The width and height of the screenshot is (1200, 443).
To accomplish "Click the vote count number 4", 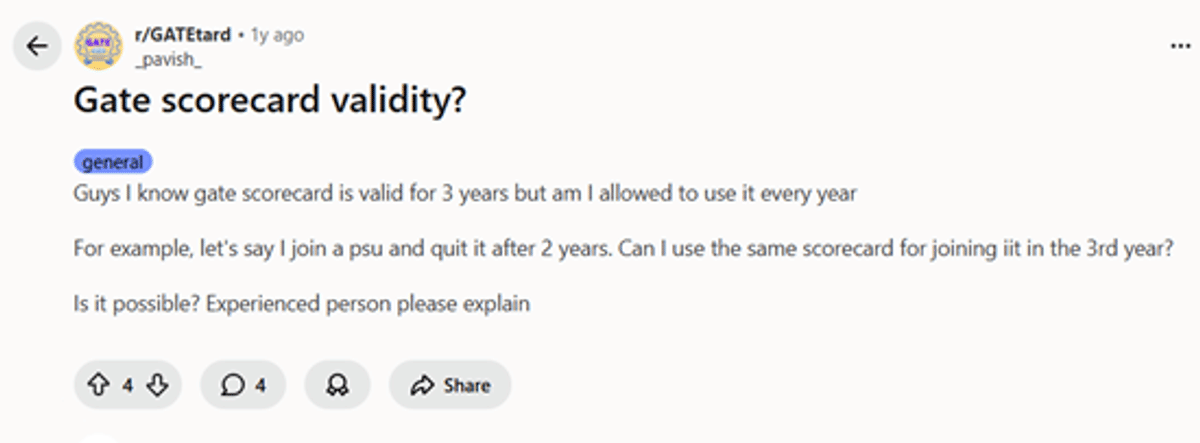I will point(127,385).
